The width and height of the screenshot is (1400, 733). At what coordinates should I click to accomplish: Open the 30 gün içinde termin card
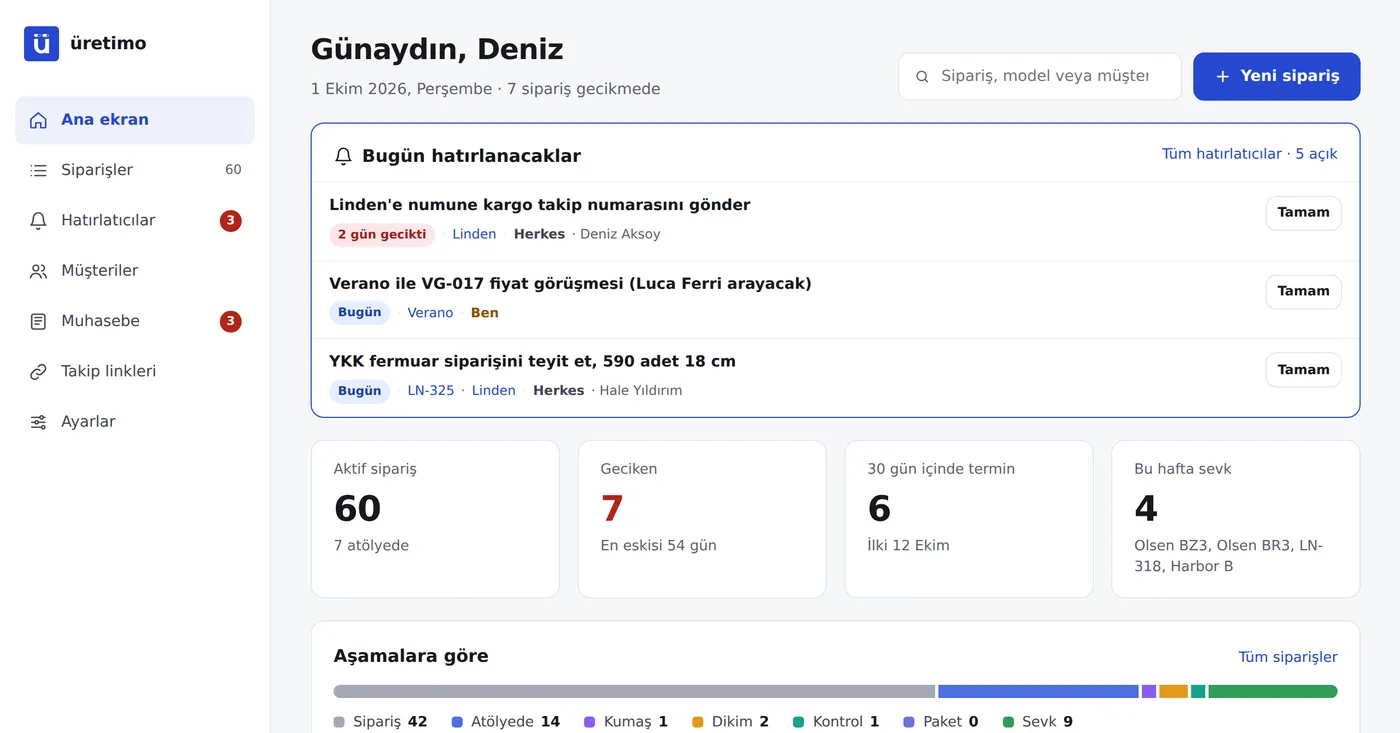point(969,519)
